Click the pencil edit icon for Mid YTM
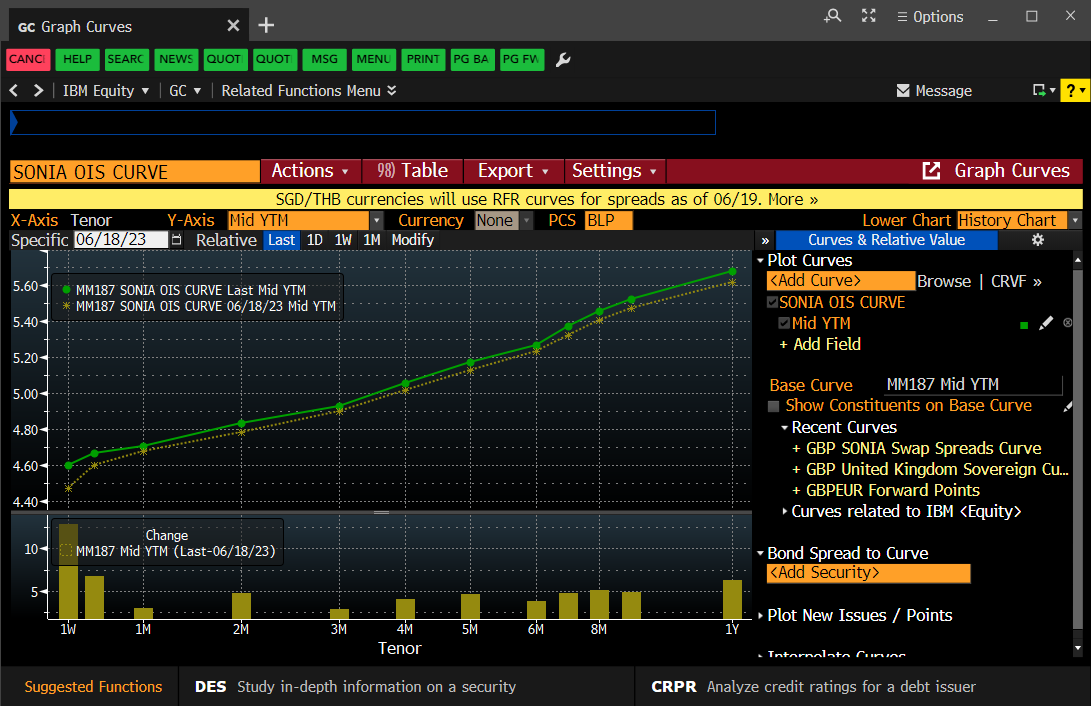 click(1046, 324)
